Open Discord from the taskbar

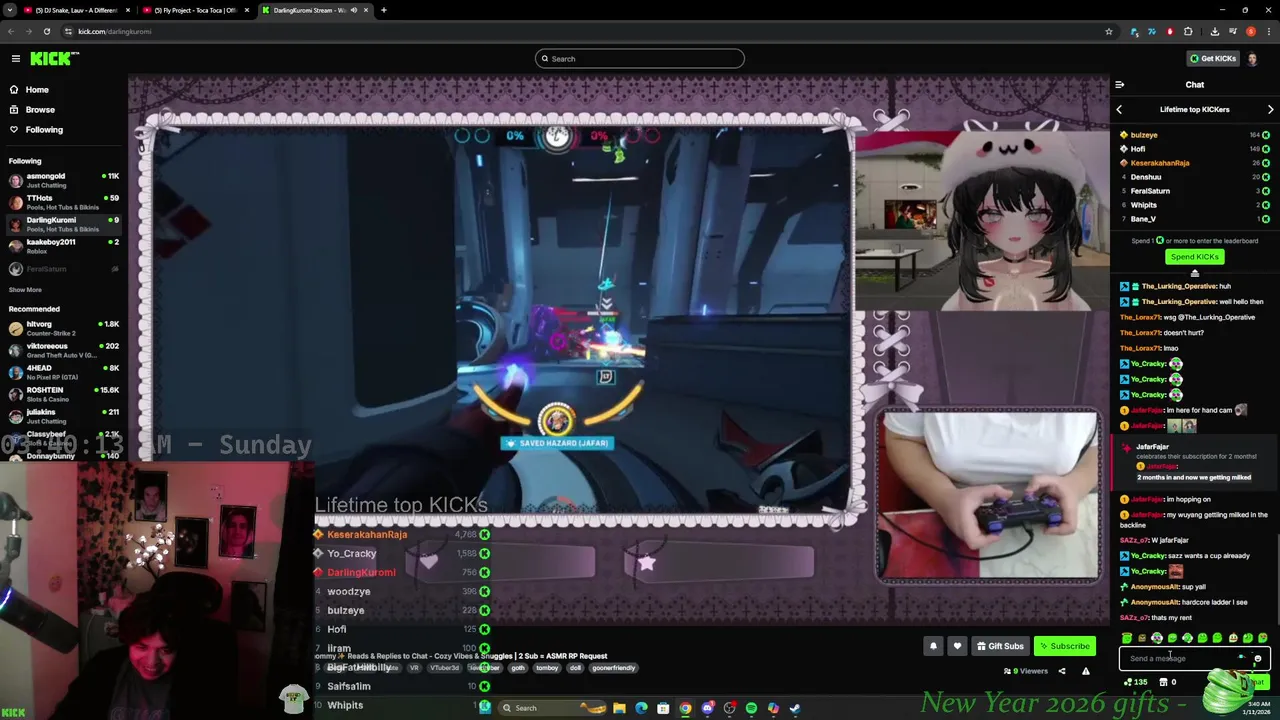click(x=707, y=708)
